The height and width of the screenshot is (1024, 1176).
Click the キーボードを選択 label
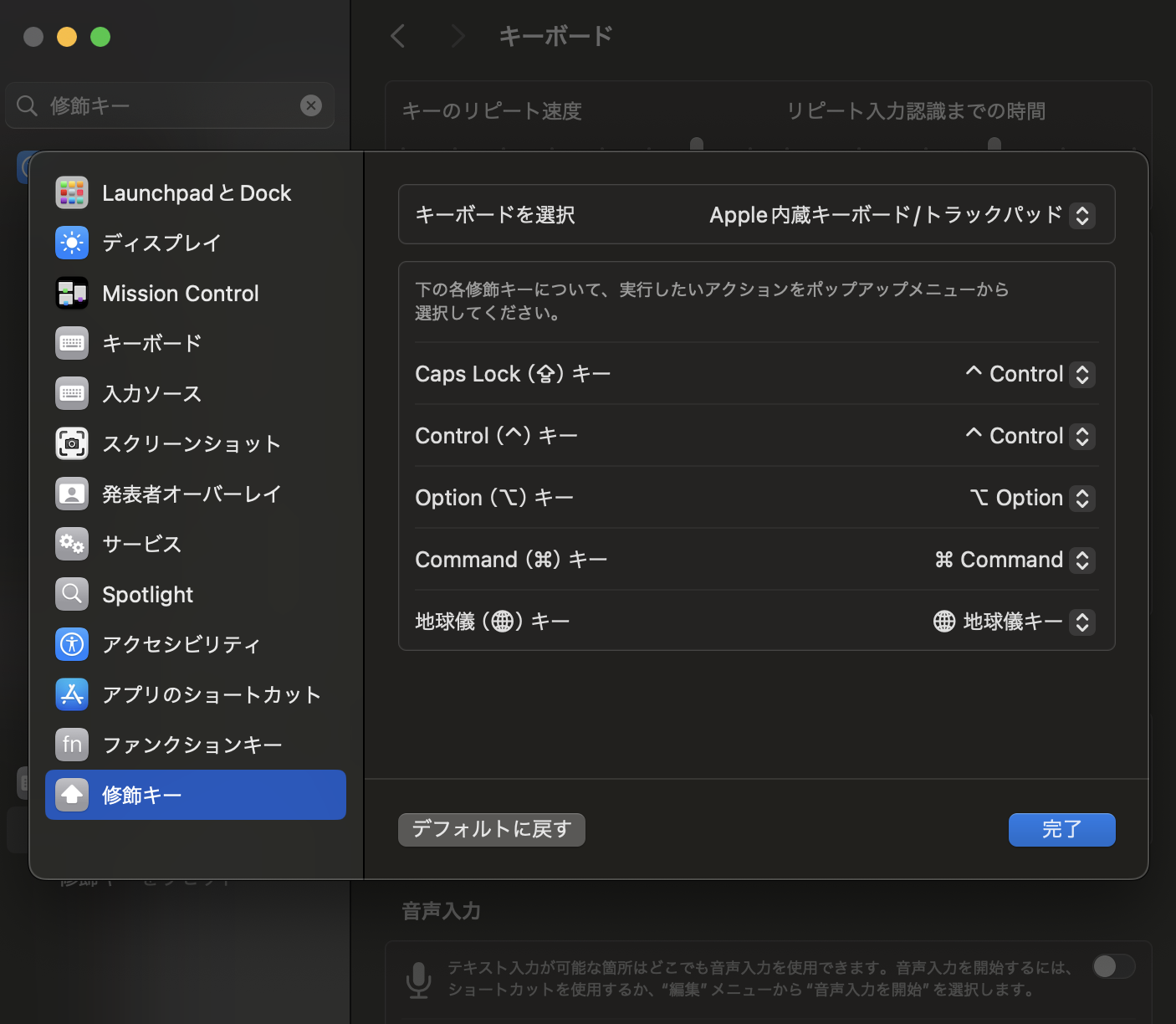(x=495, y=215)
